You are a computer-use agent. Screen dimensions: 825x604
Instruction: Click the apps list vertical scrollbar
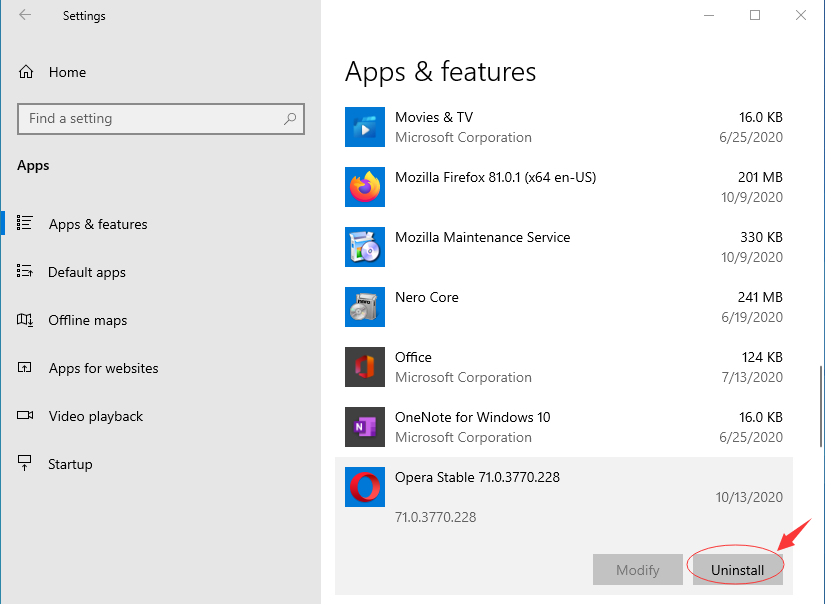coord(820,406)
